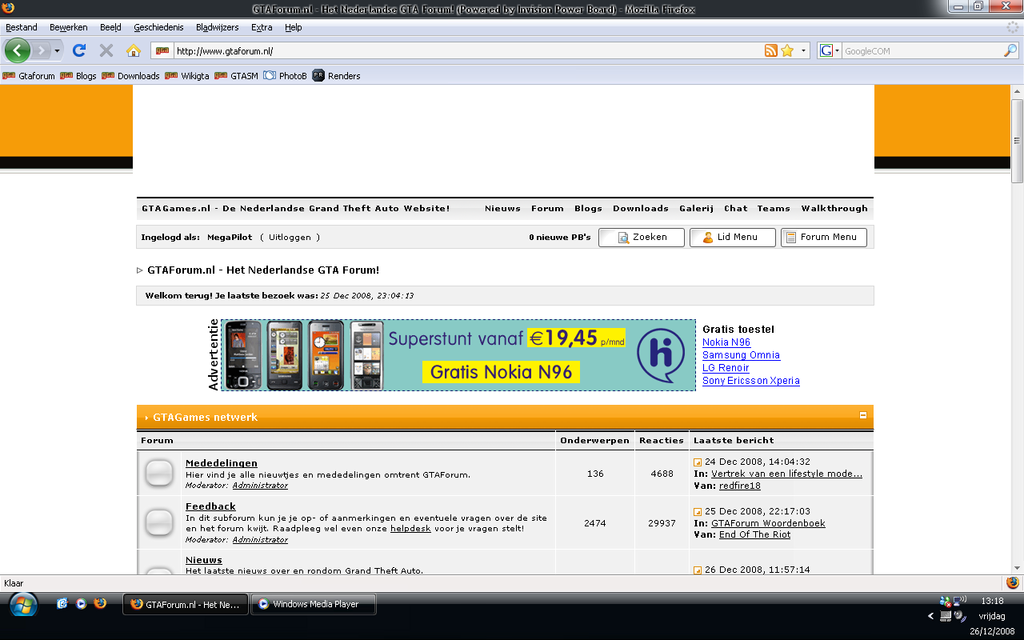Open the back/forward history dropdown arrow
1024x640 pixels.
click(57, 50)
